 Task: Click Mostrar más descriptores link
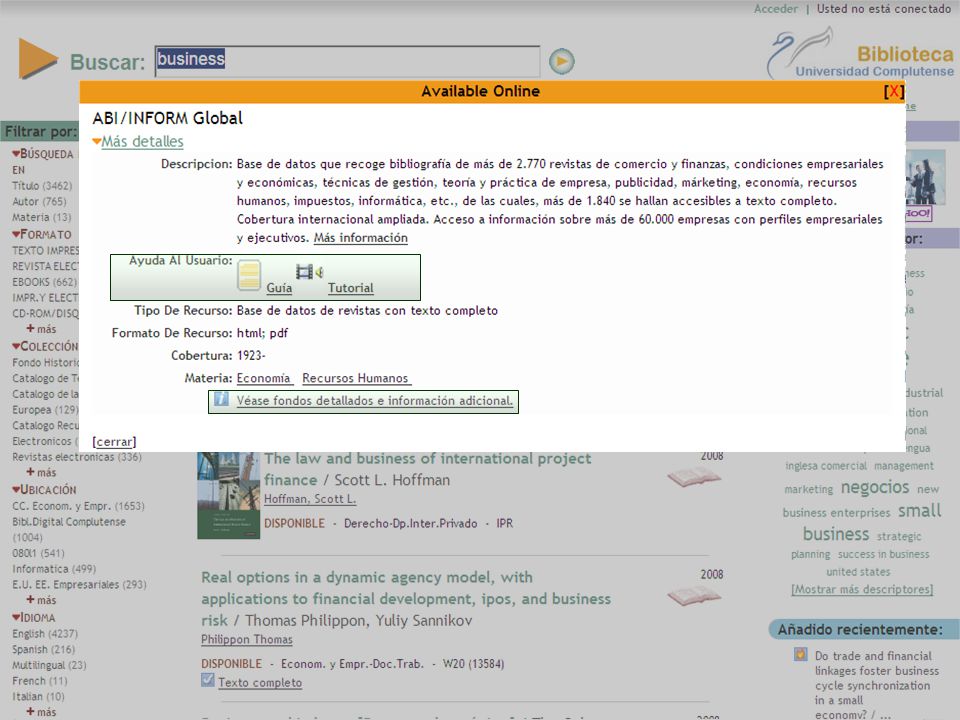862,590
